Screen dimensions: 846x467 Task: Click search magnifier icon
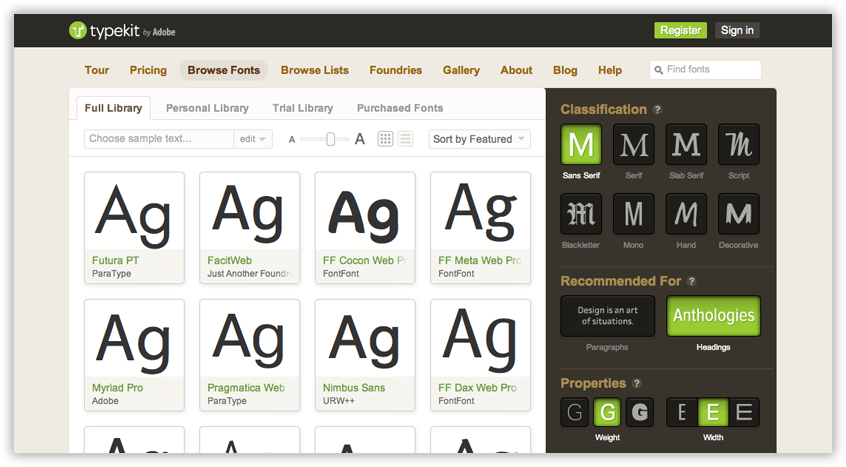click(x=658, y=70)
